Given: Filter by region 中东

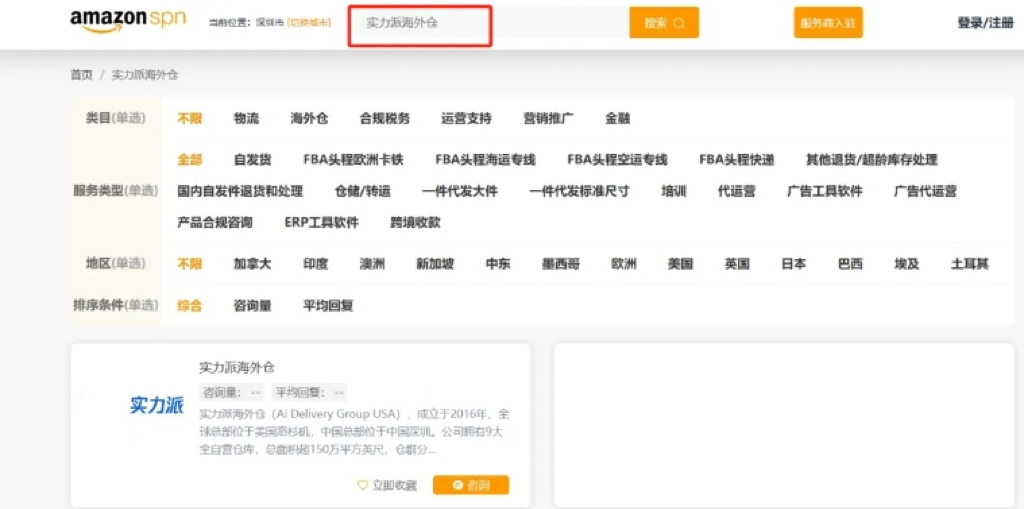Looking at the screenshot, I should pos(498,264).
